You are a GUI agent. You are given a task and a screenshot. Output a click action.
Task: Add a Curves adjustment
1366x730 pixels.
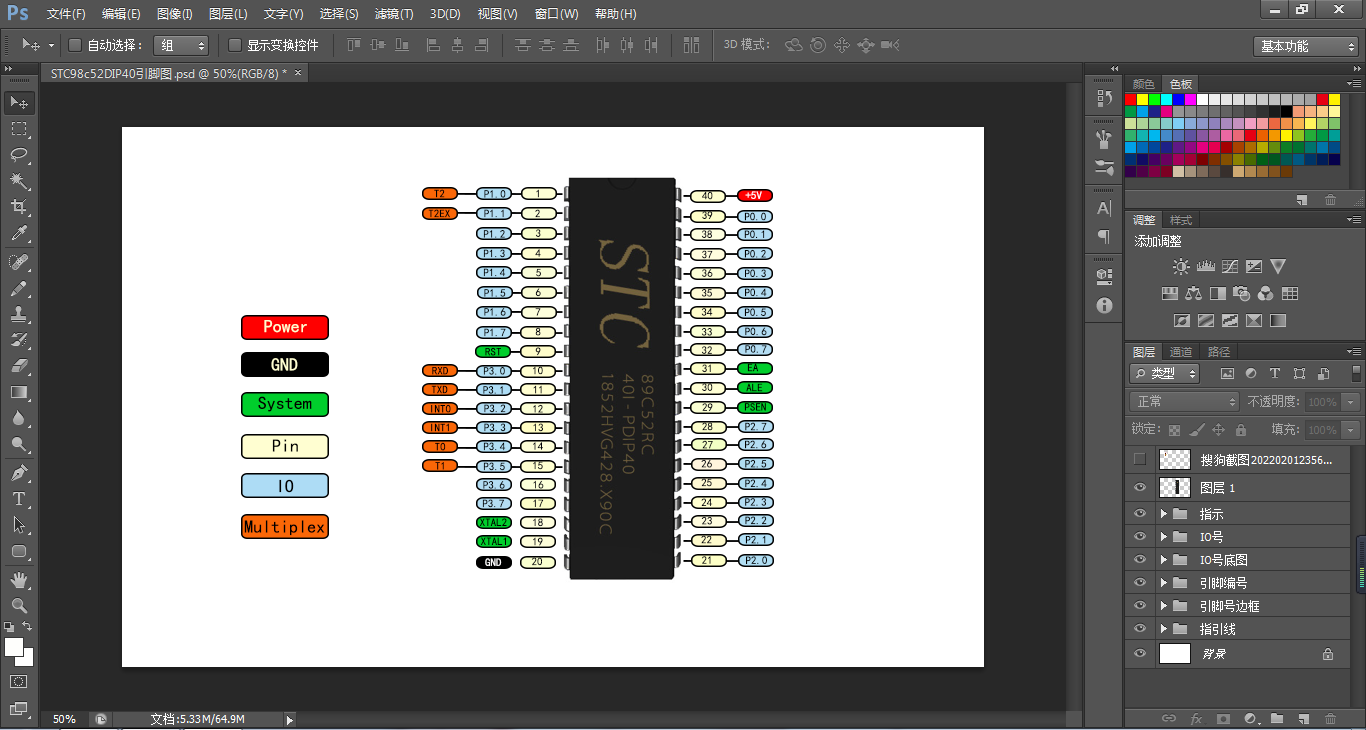click(x=1230, y=267)
